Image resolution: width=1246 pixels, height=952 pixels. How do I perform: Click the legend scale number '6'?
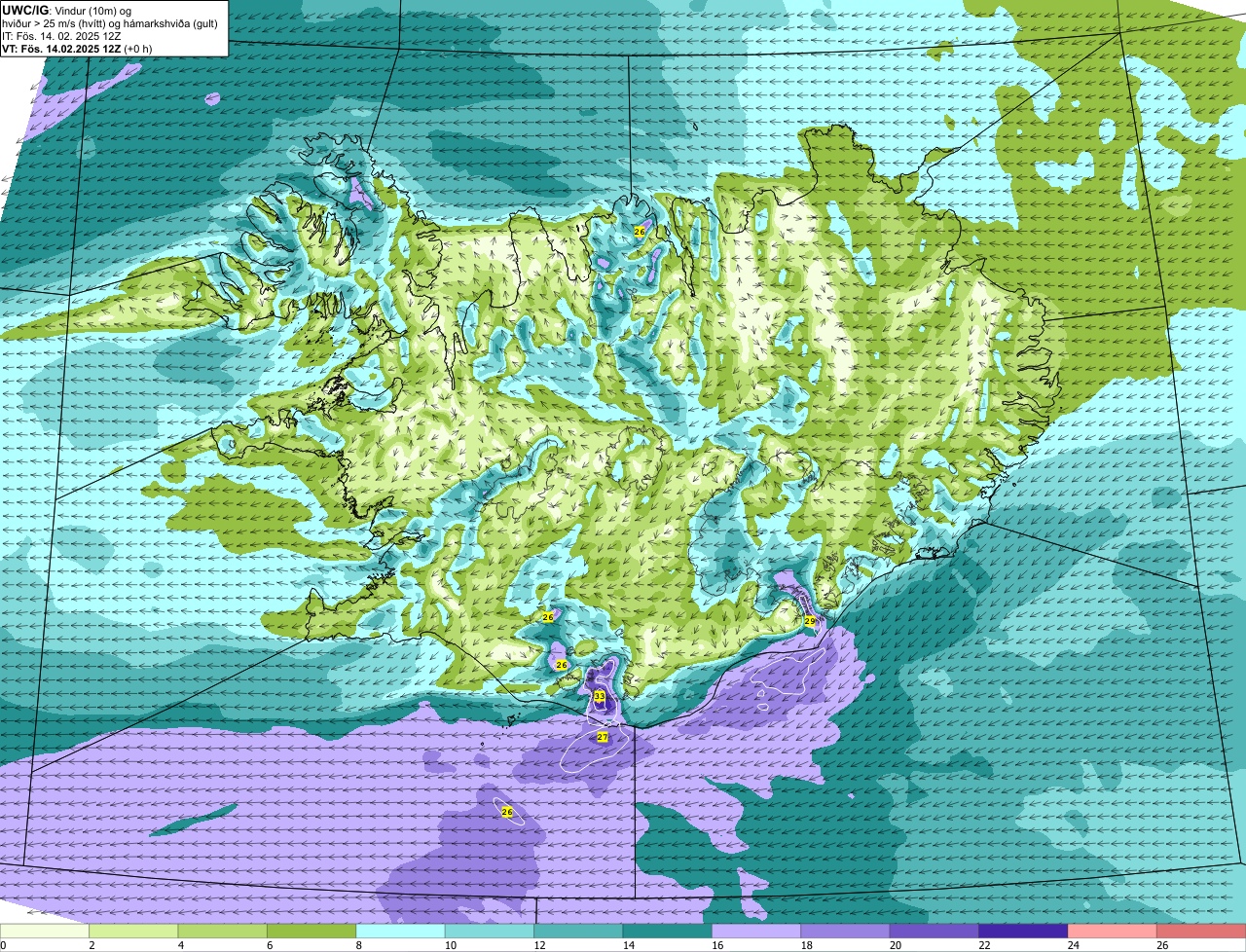[x=268, y=945]
